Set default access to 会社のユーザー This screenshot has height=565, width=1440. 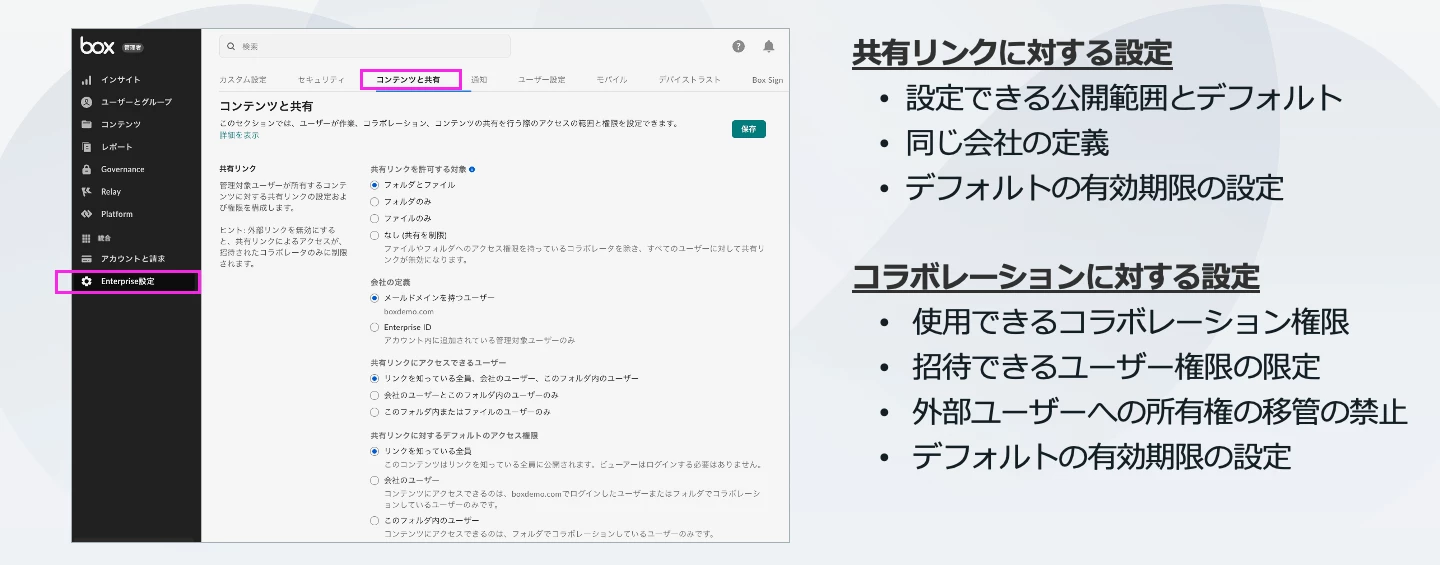[375, 481]
